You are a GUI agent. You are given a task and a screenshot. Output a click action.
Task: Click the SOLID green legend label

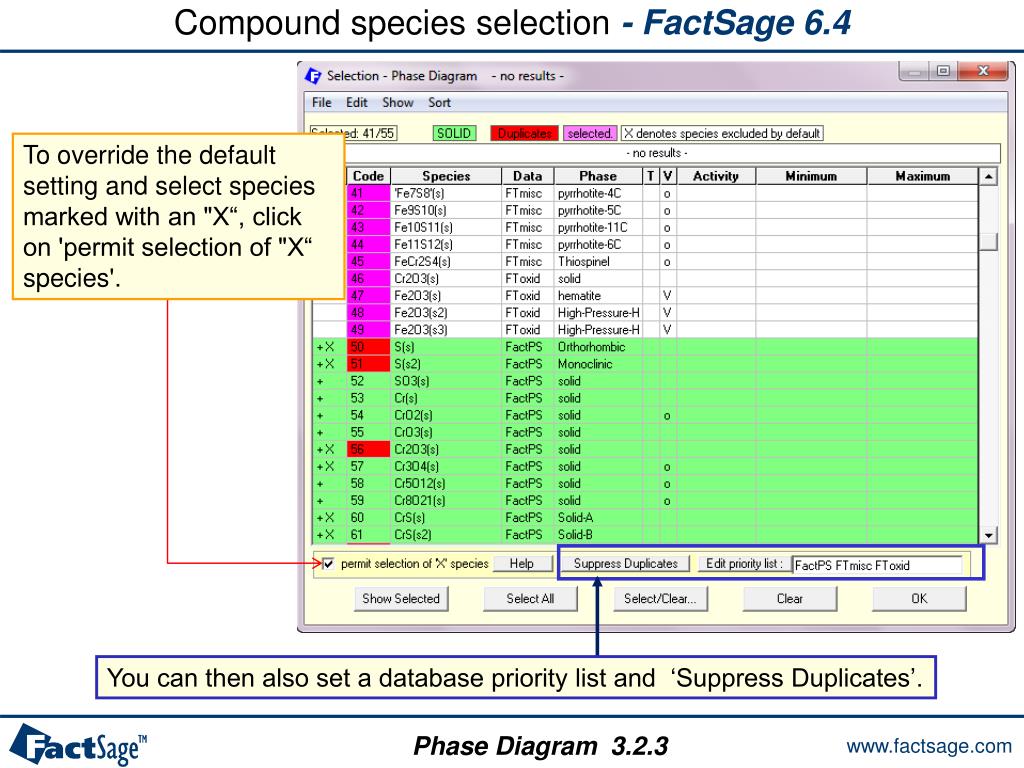click(x=454, y=133)
